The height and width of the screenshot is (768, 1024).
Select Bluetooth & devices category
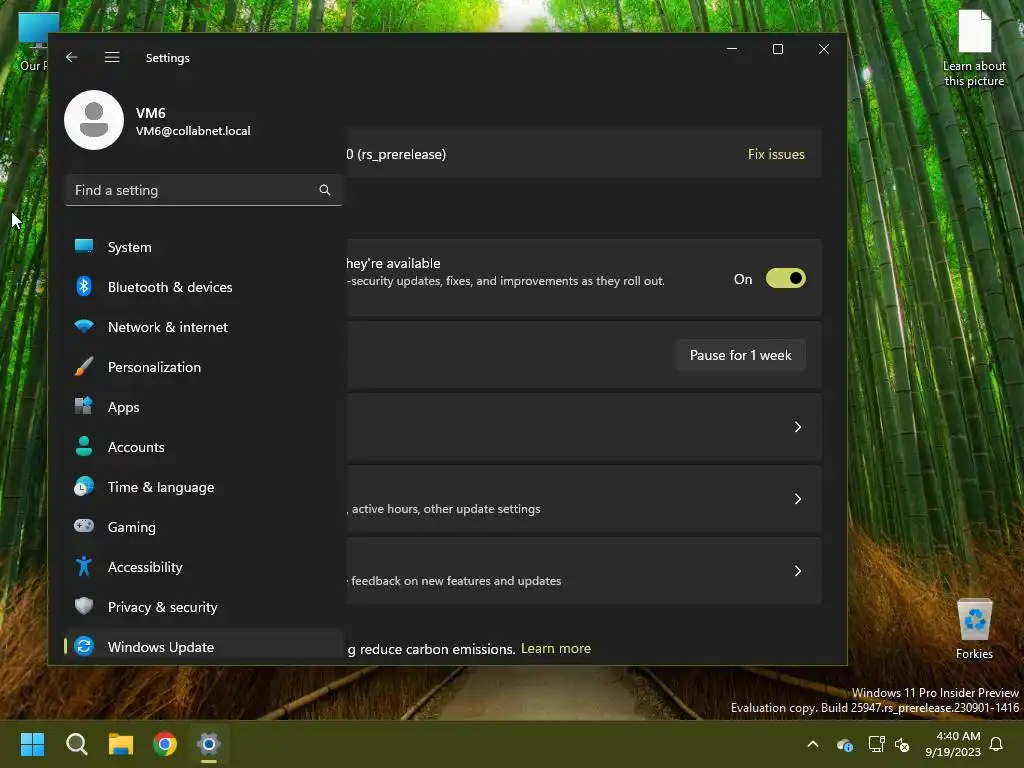pyautogui.click(x=204, y=287)
